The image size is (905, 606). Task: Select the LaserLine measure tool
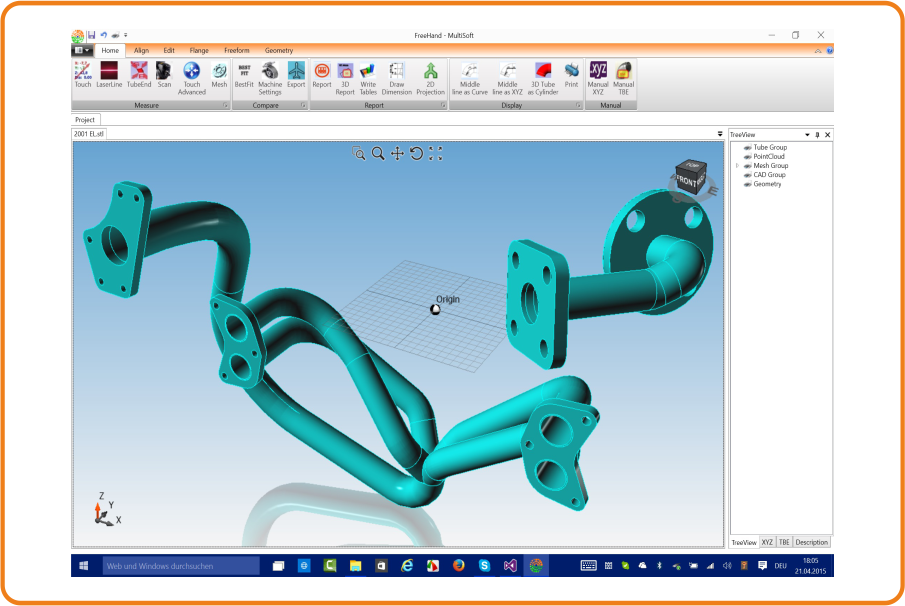pos(109,75)
